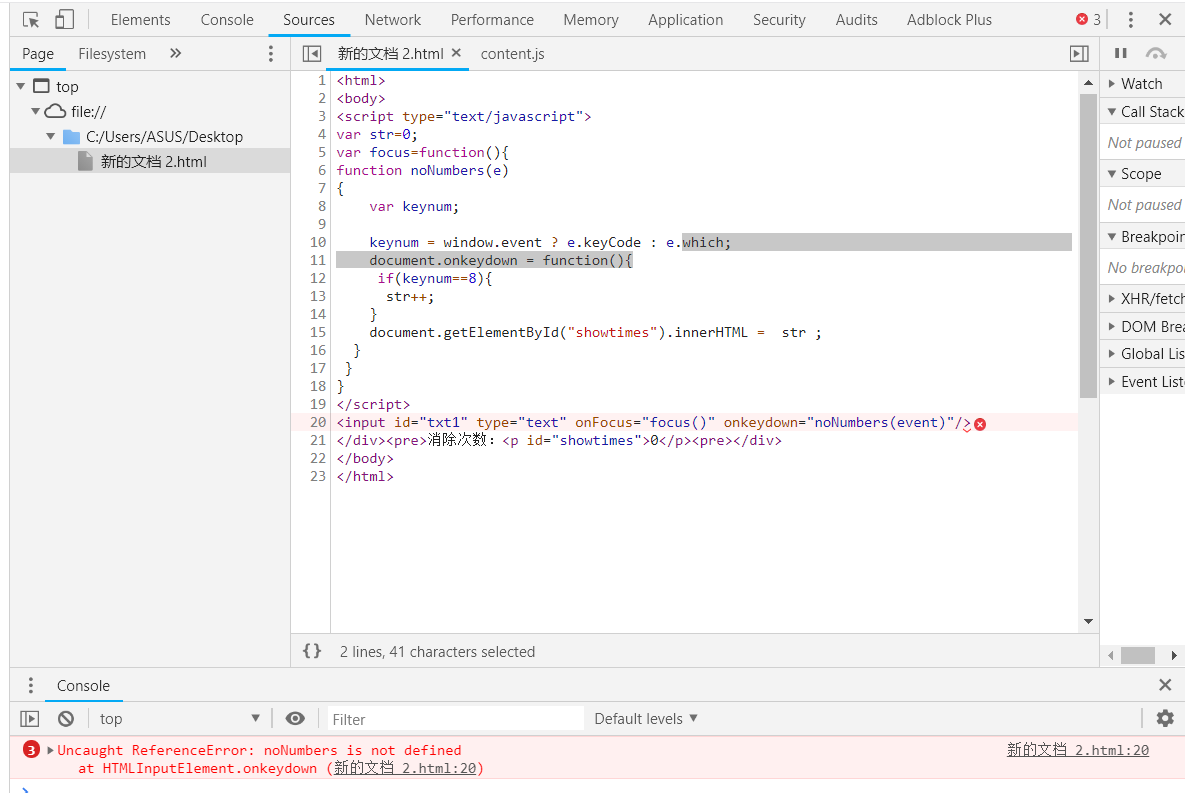This screenshot has height=793, width=1185.
Task: Open the DevTools customize three-dot menu
Action: [x=1131, y=20]
